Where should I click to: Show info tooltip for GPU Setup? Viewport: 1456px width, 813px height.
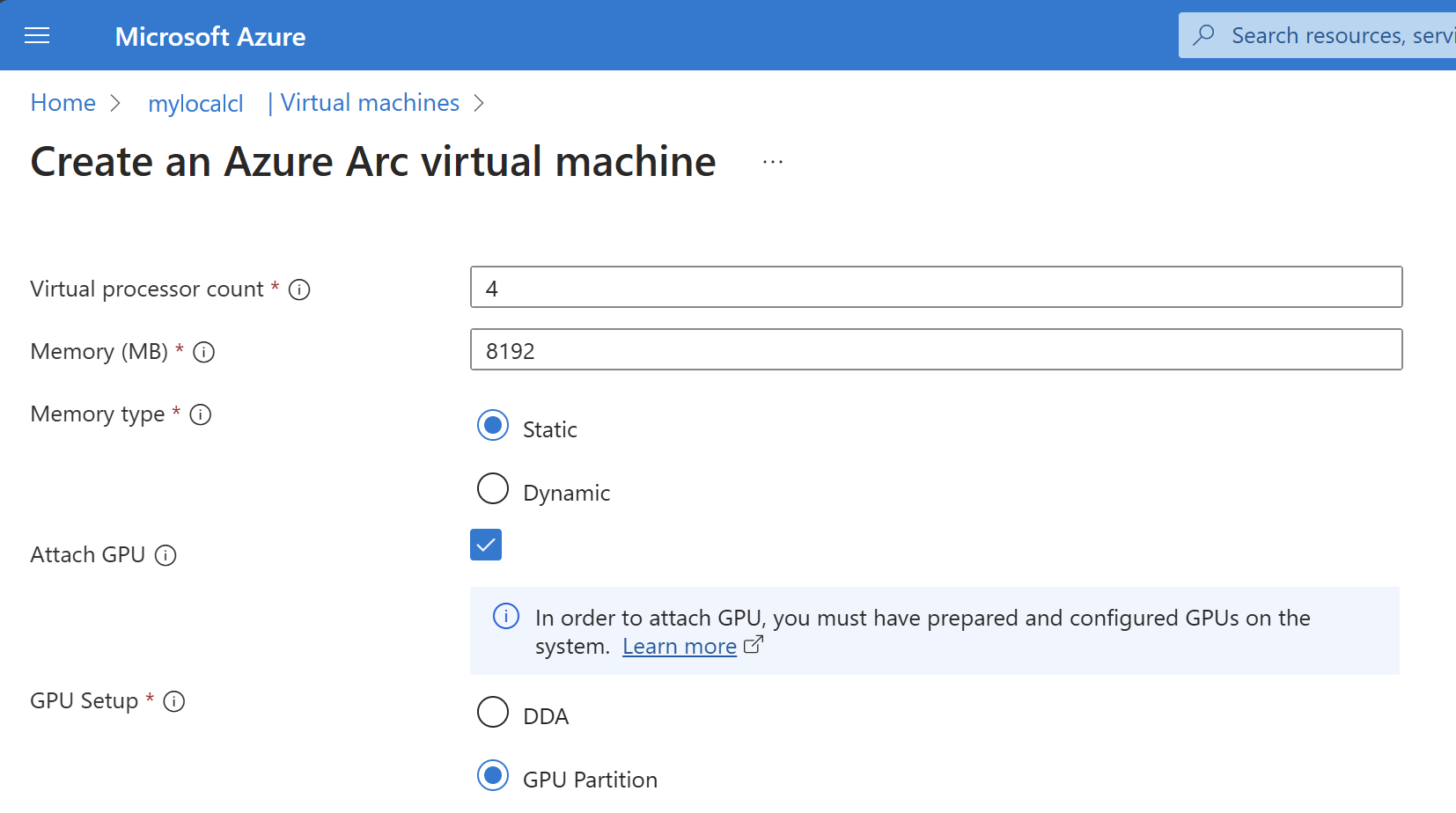[x=174, y=701]
